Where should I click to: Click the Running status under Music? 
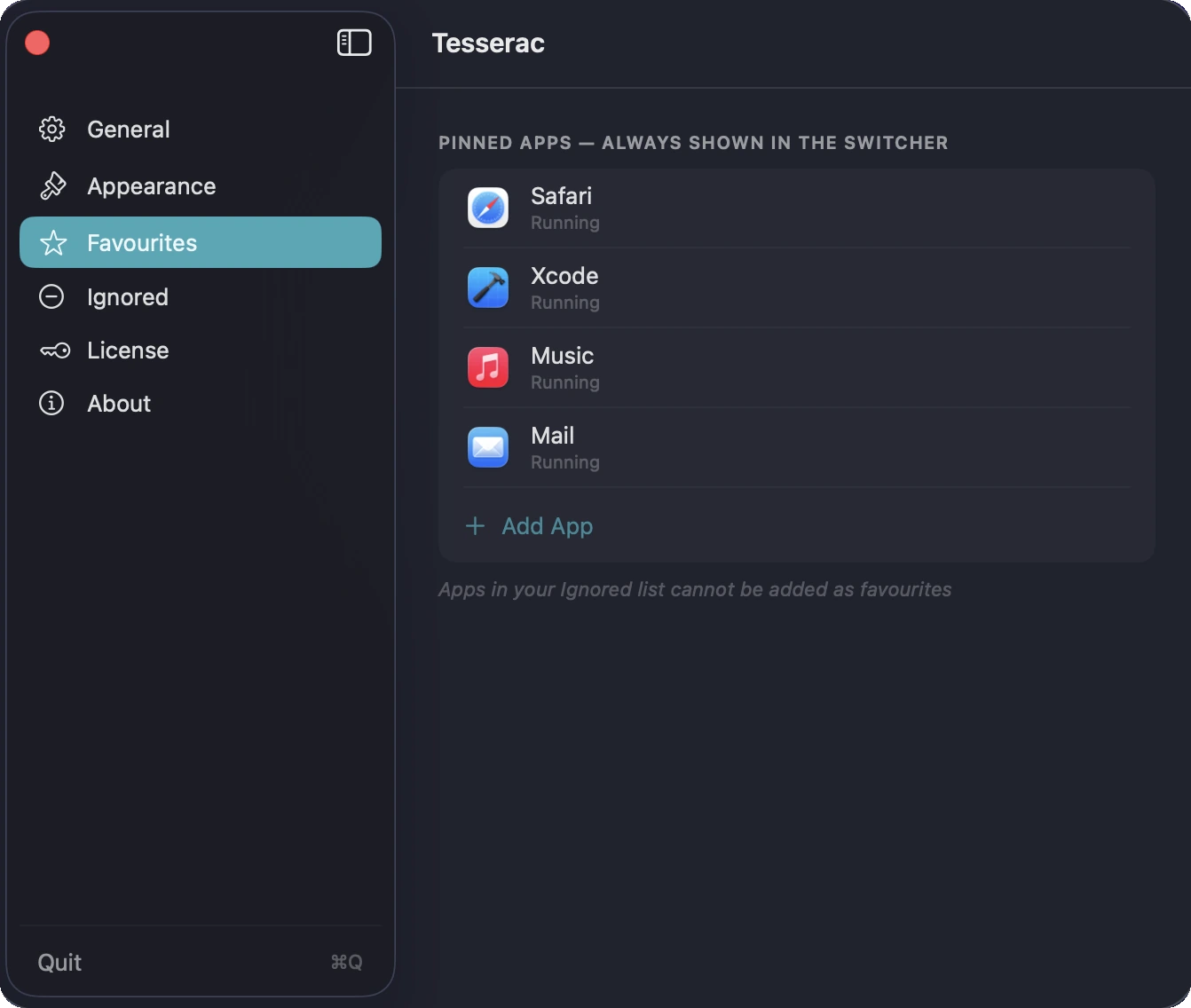pos(565,383)
